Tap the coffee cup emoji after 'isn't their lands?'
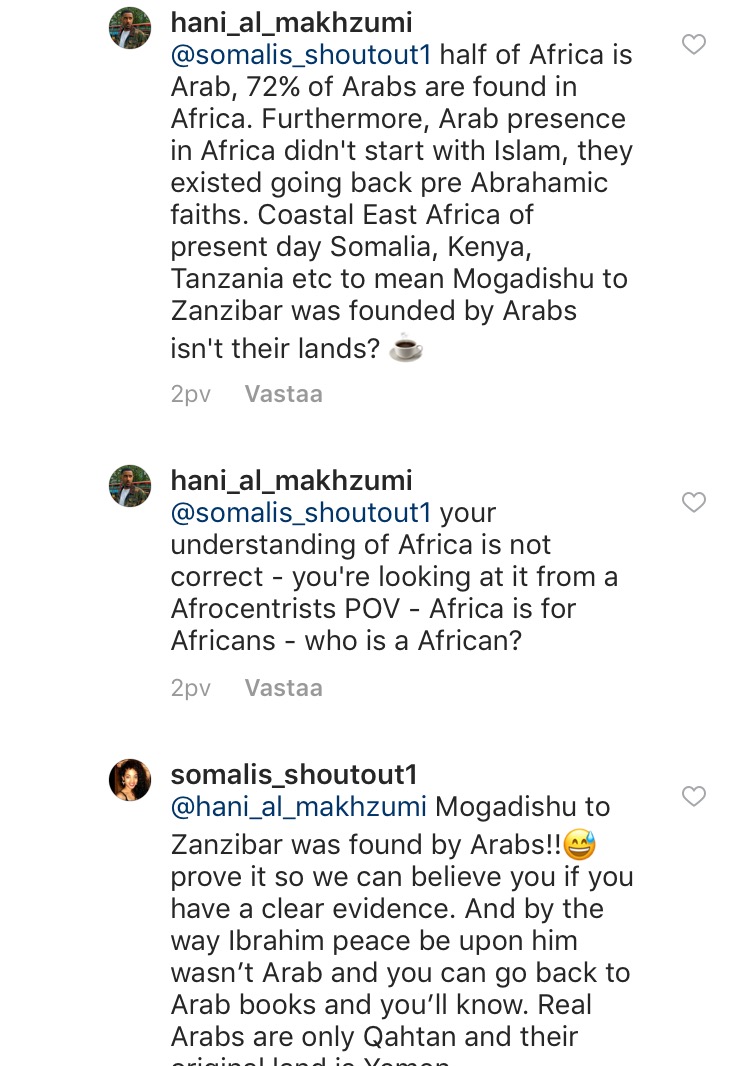 pyautogui.click(x=406, y=347)
